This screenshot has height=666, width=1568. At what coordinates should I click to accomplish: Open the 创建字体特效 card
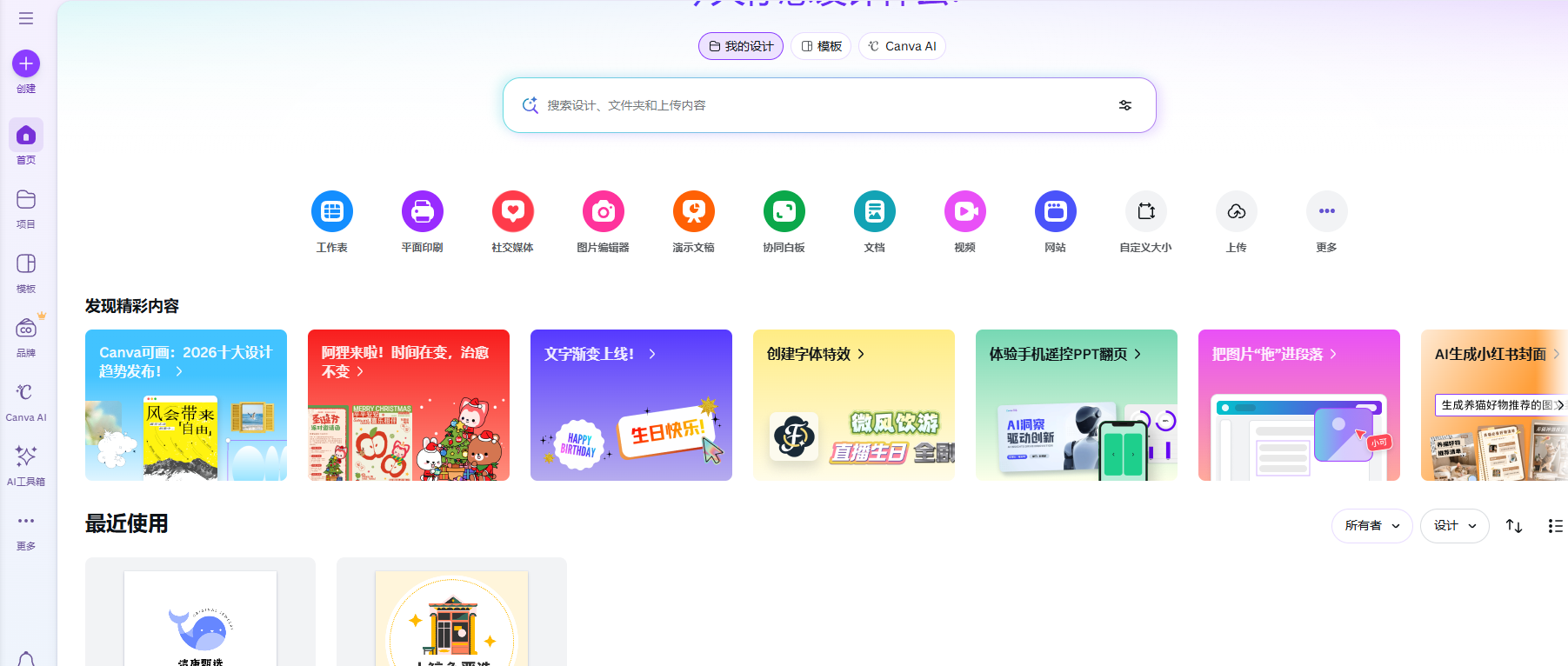pos(854,405)
